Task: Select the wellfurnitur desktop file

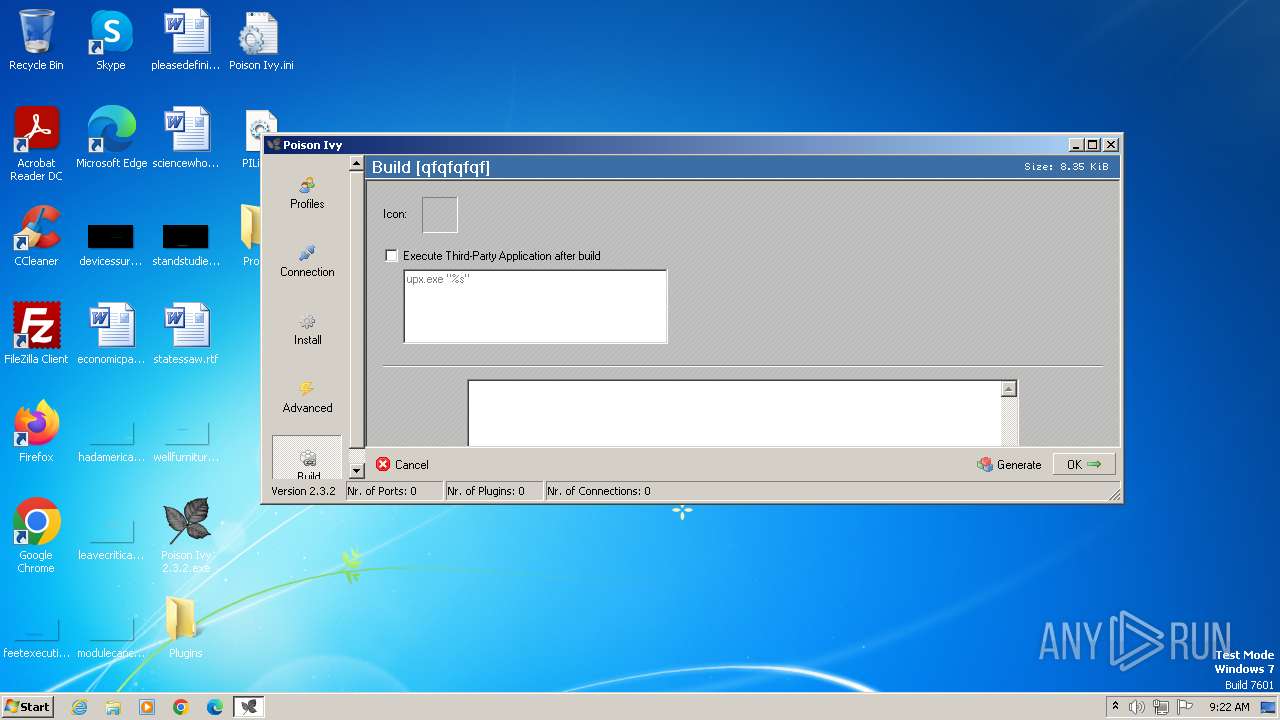Action: click(186, 440)
